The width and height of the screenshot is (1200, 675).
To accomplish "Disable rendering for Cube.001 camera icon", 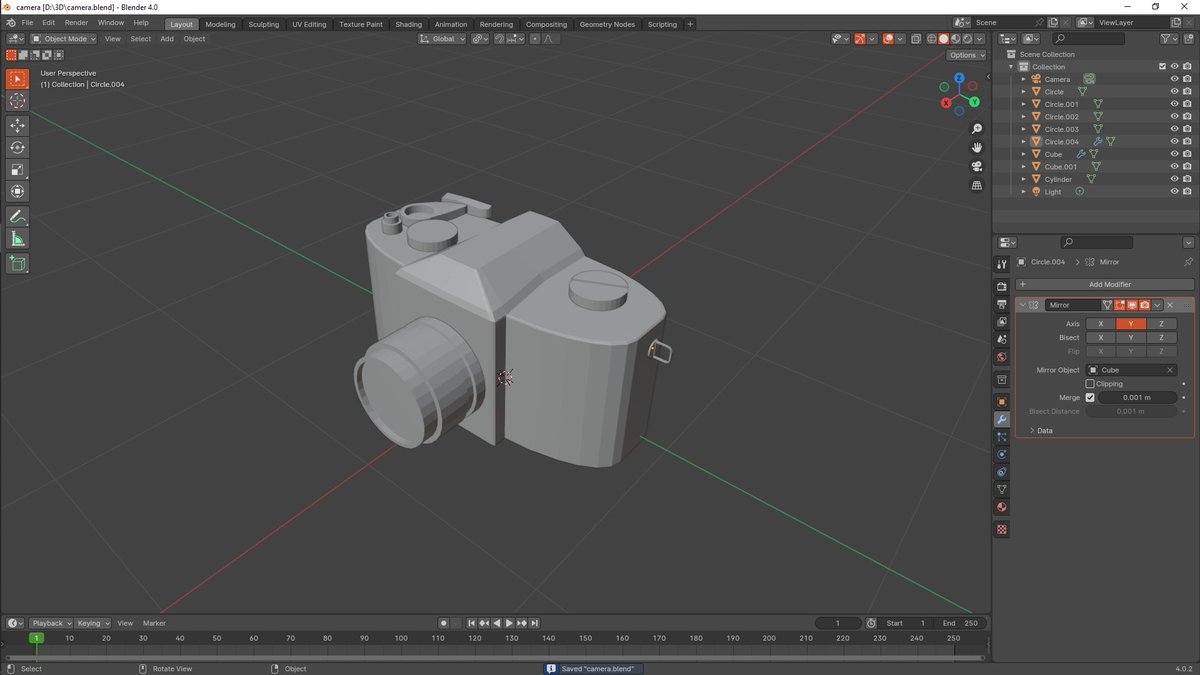I will click(1187, 167).
